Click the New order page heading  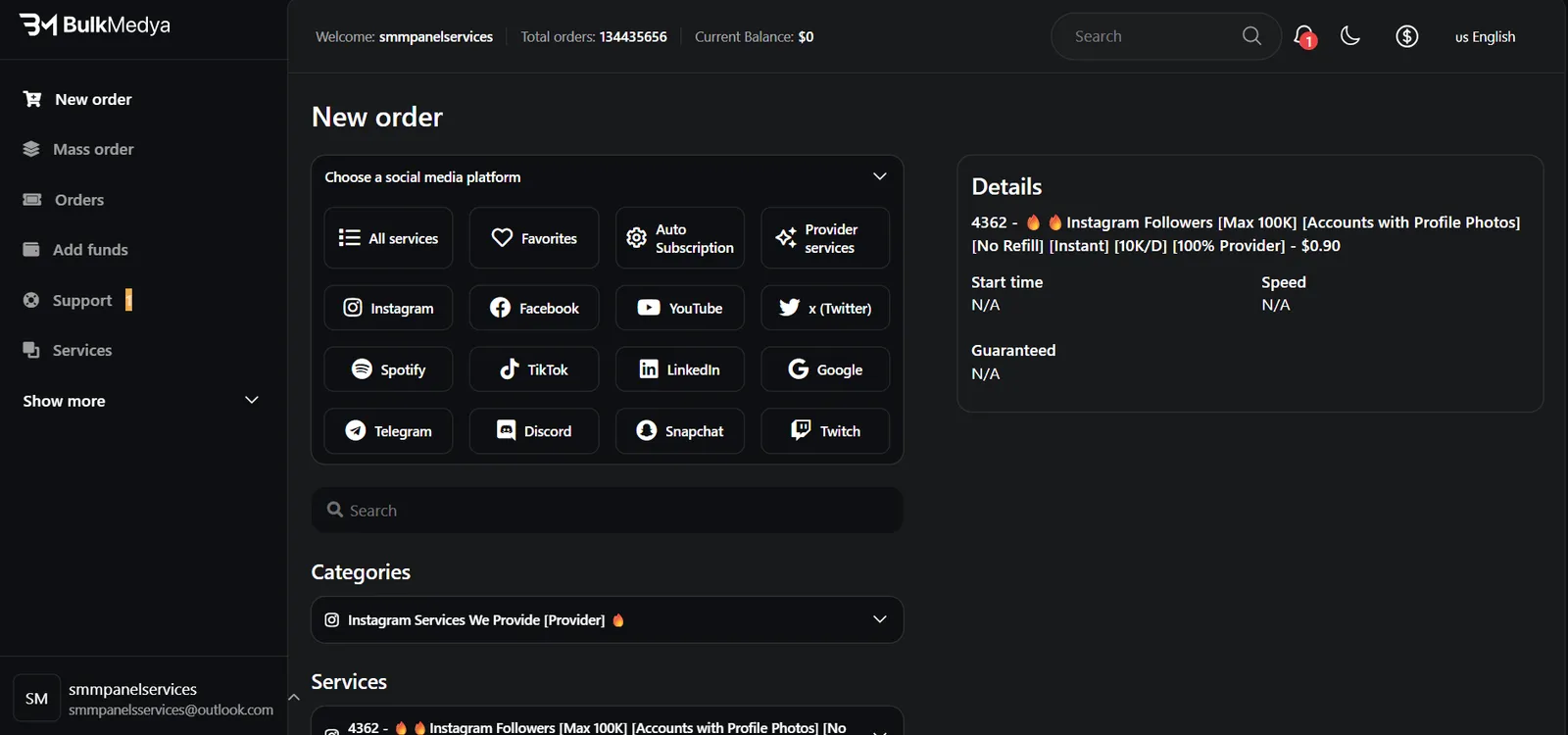(x=377, y=118)
